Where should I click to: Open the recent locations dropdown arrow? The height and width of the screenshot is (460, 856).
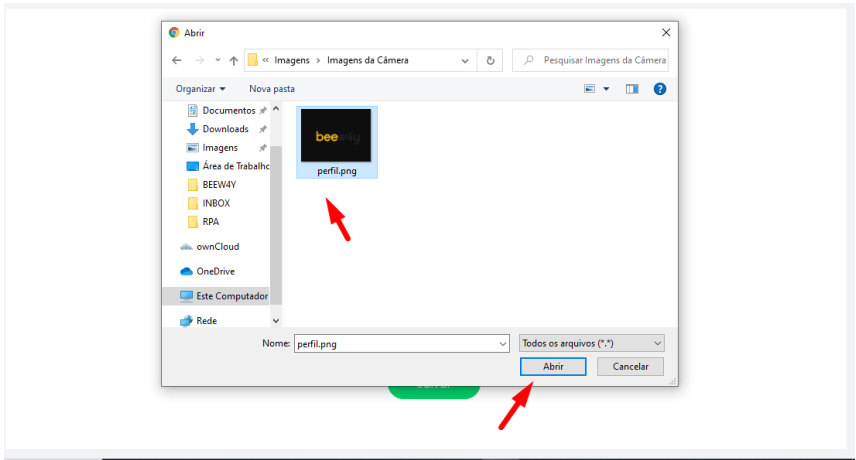[x=217, y=60]
